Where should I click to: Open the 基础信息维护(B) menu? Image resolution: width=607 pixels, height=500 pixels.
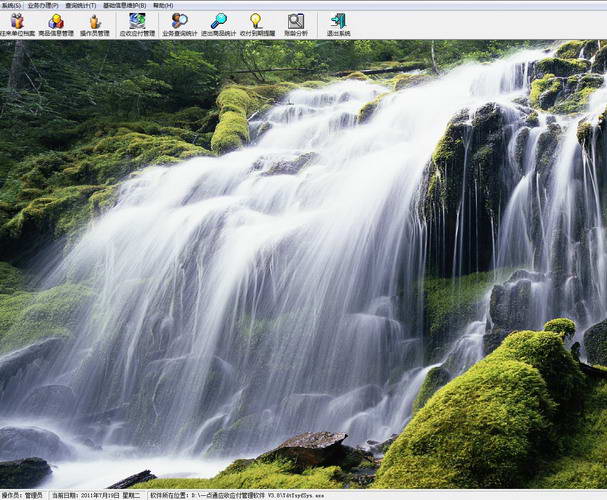(x=124, y=5)
